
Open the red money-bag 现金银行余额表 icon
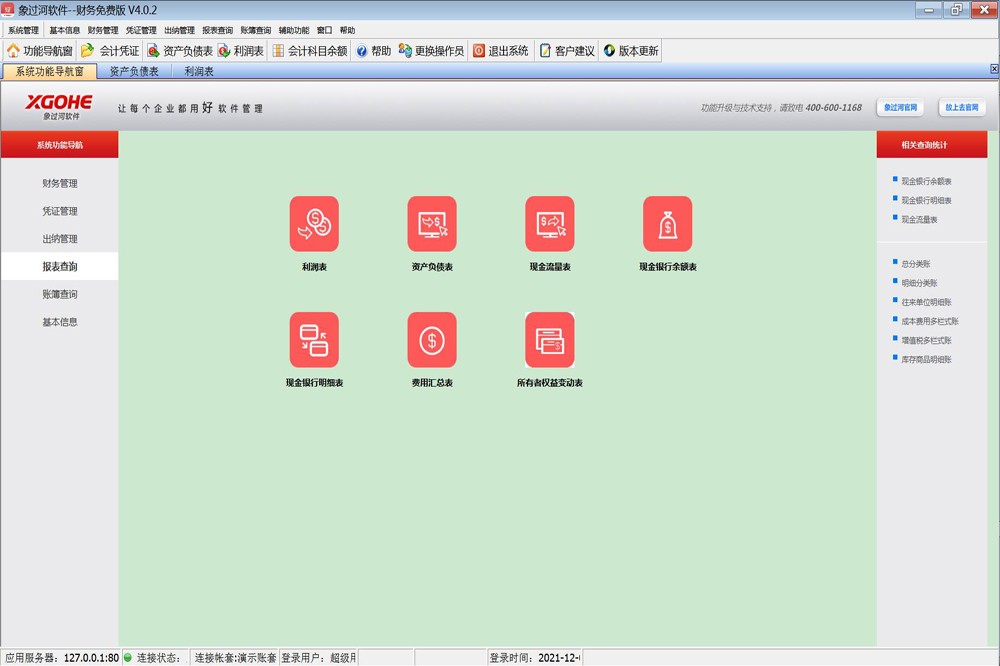tap(668, 224)
